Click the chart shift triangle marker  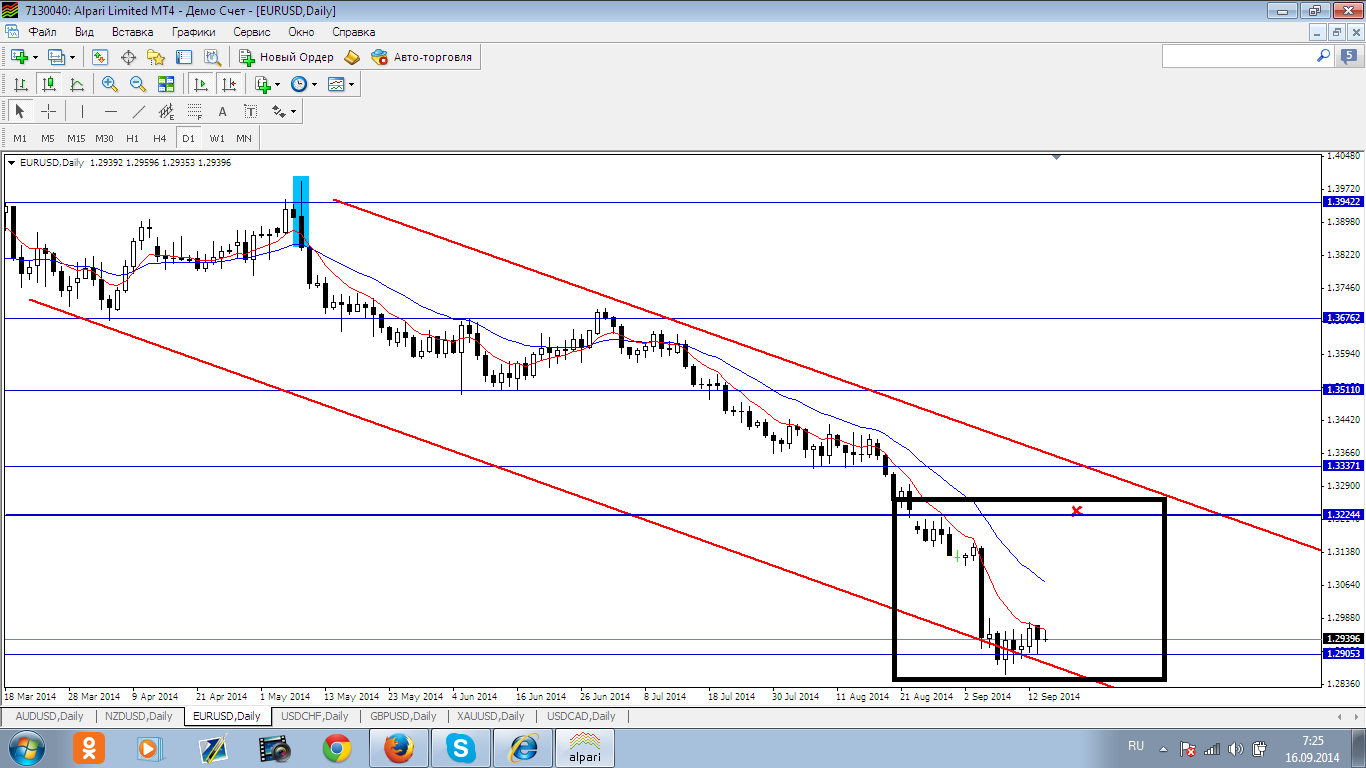tap(1056, 157)
